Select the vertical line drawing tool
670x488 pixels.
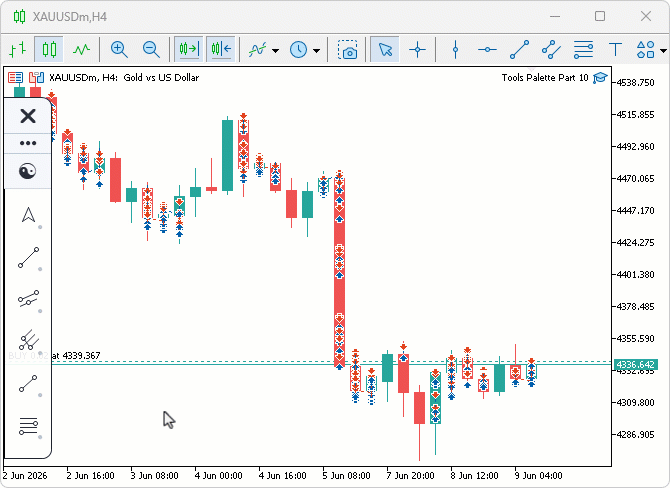[x=455, y=50]
